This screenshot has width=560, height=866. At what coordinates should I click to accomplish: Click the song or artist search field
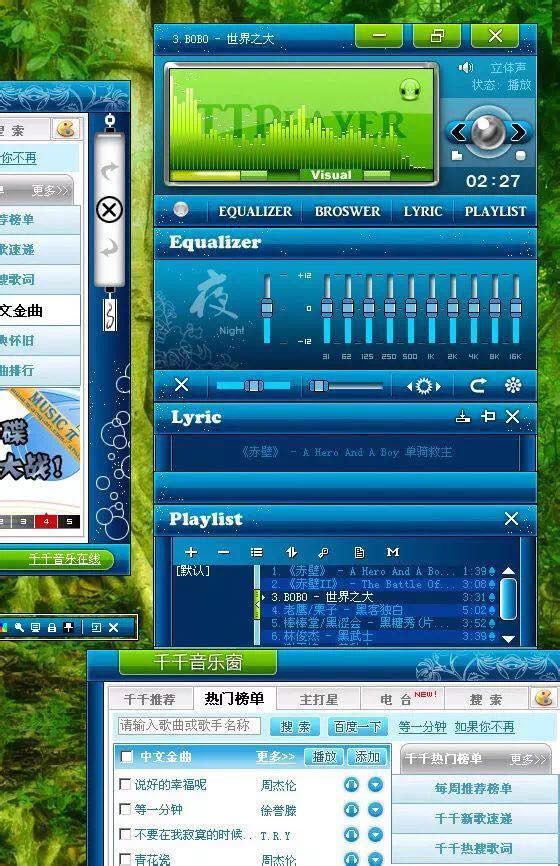[x=189, y=726]
